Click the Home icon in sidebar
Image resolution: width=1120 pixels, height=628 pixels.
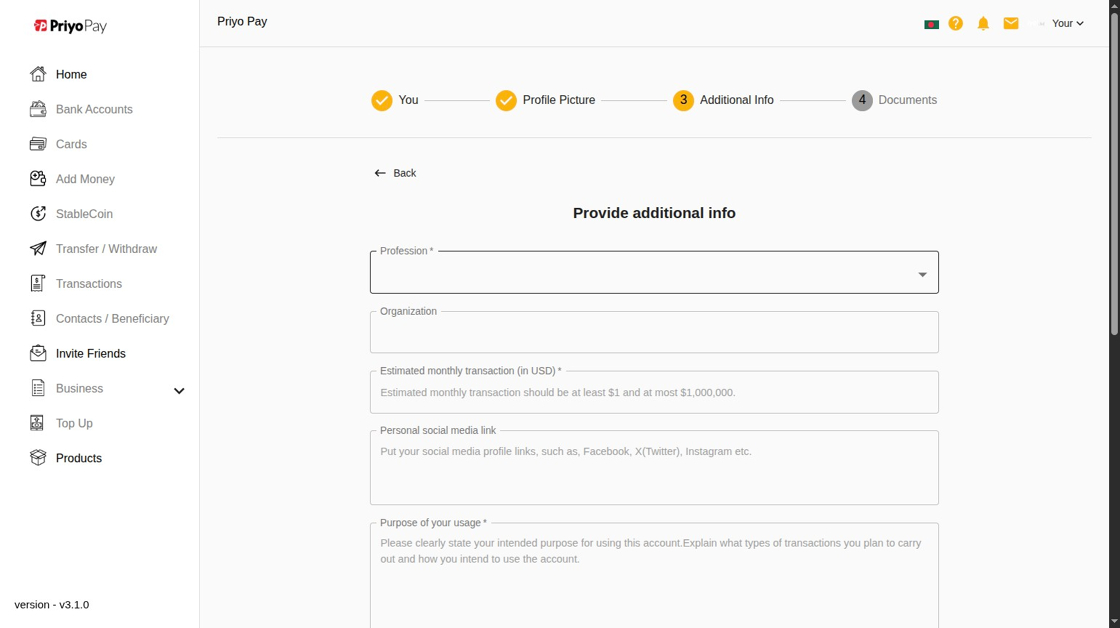[38, 74]
